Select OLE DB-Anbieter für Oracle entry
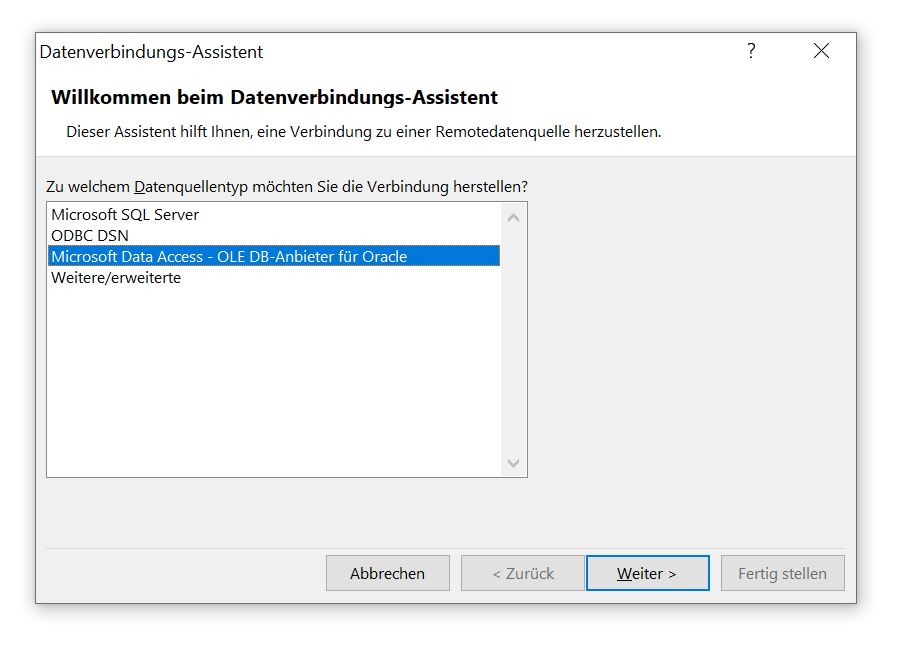Screen dimensions: 905x662 (x=274, y=256)
